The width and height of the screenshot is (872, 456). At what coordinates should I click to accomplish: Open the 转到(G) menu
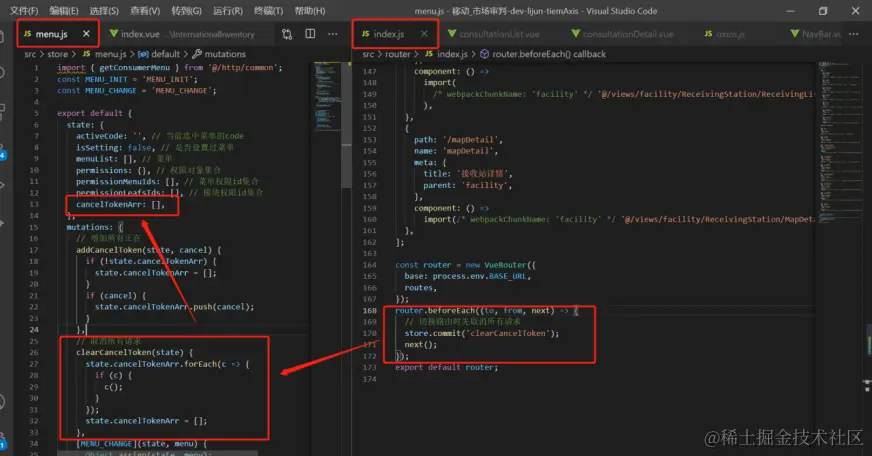tap(186, 11)
